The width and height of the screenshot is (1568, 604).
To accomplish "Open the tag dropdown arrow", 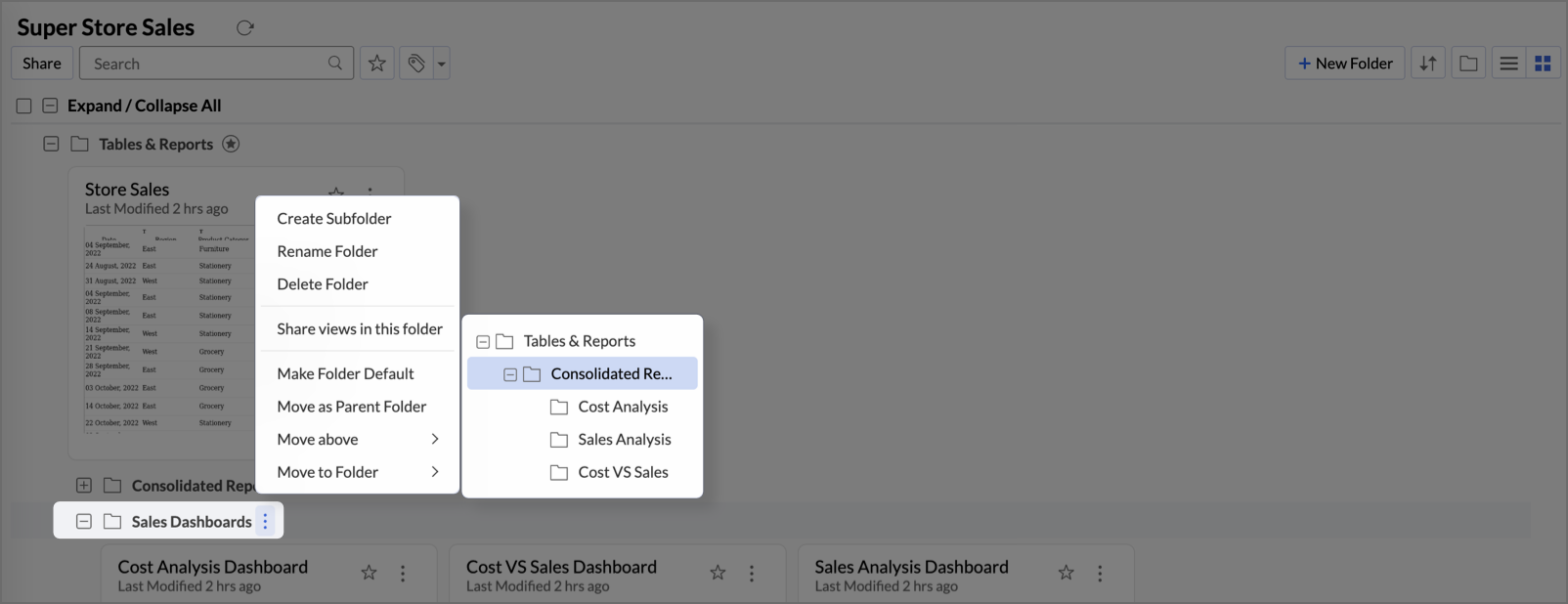I will pyautogui.click(x=442, y=64).
